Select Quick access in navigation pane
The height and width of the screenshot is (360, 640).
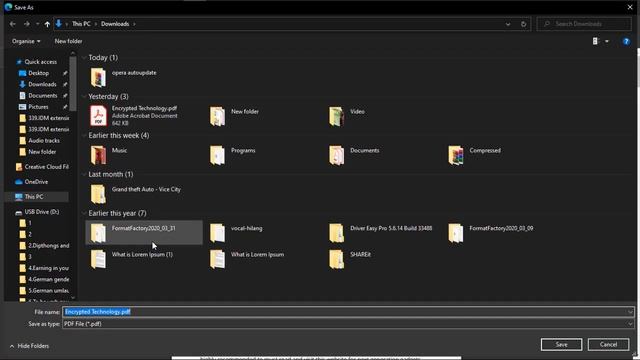tap(40, 62)
